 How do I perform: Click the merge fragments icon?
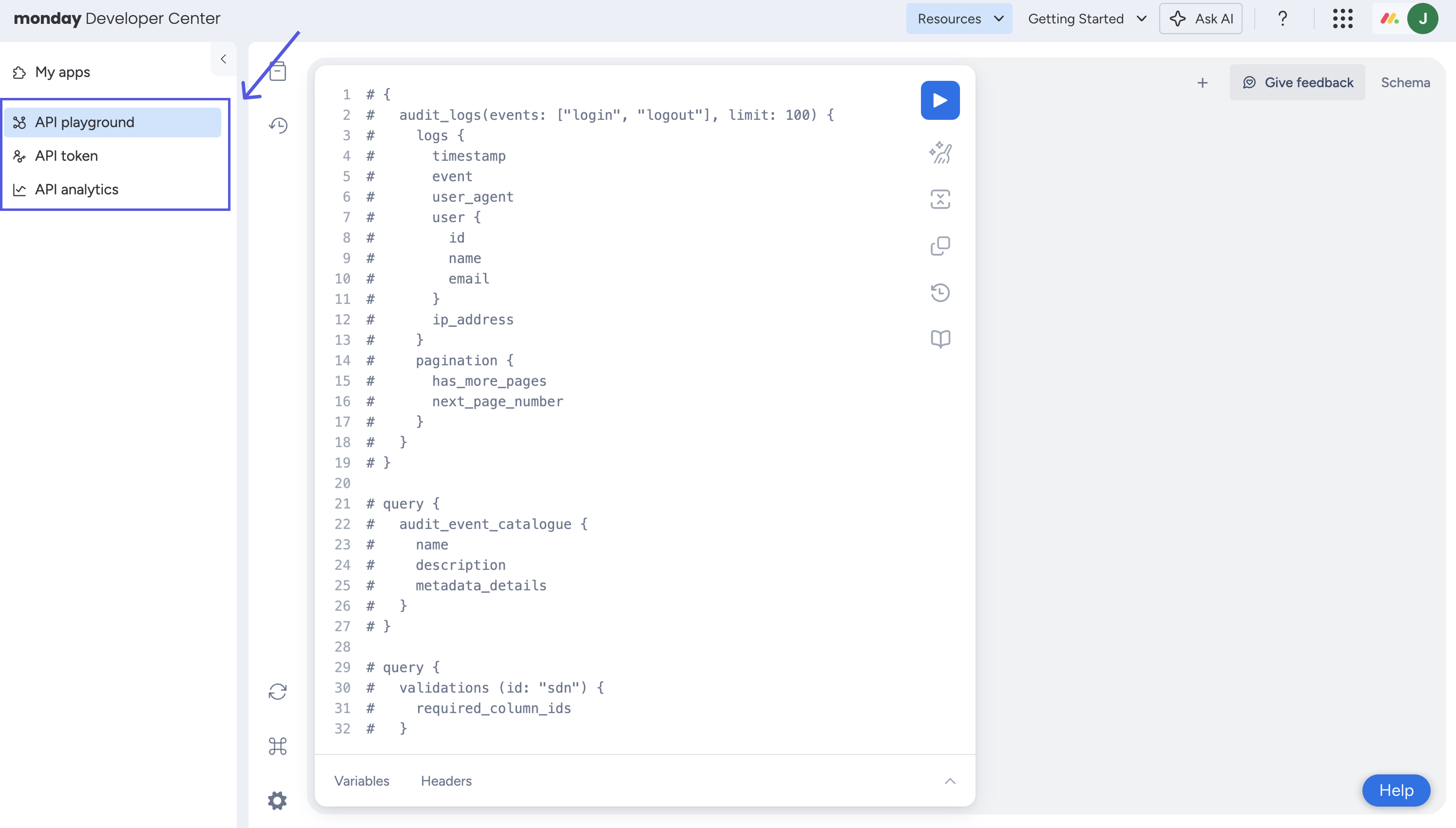click(939, 199)
